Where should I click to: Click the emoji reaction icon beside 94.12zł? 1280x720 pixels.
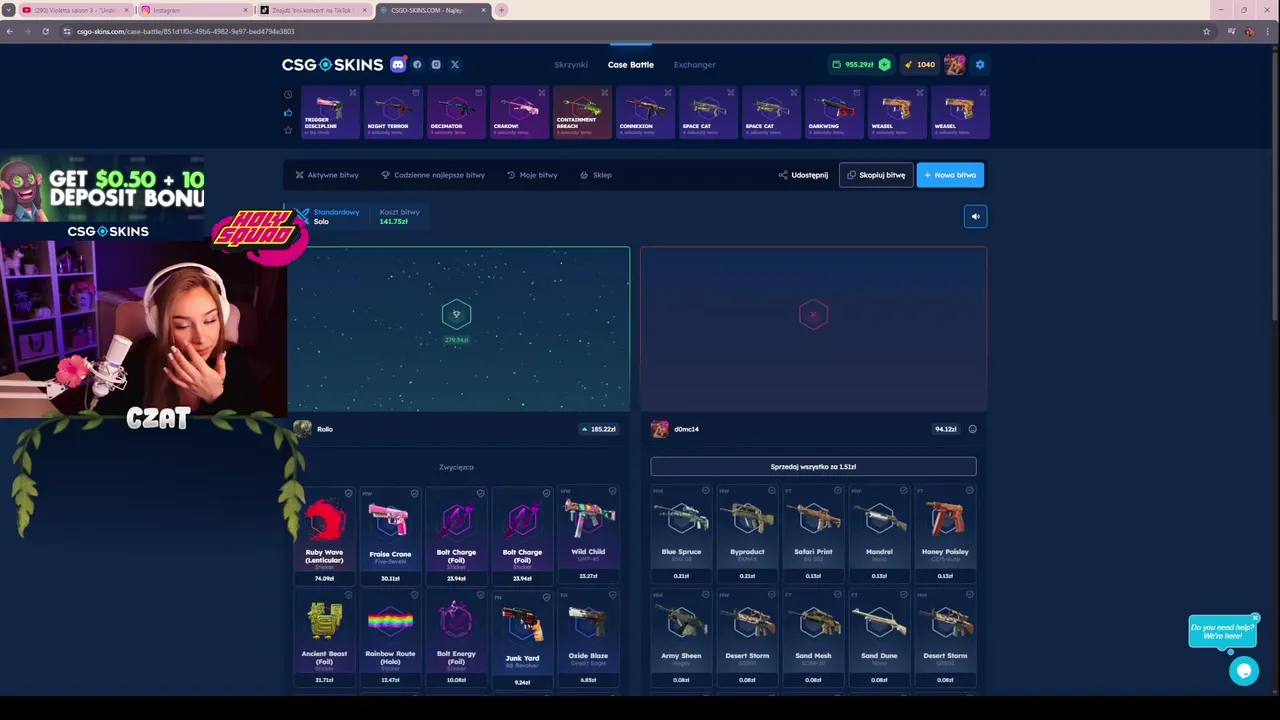(x=972, y=429)
